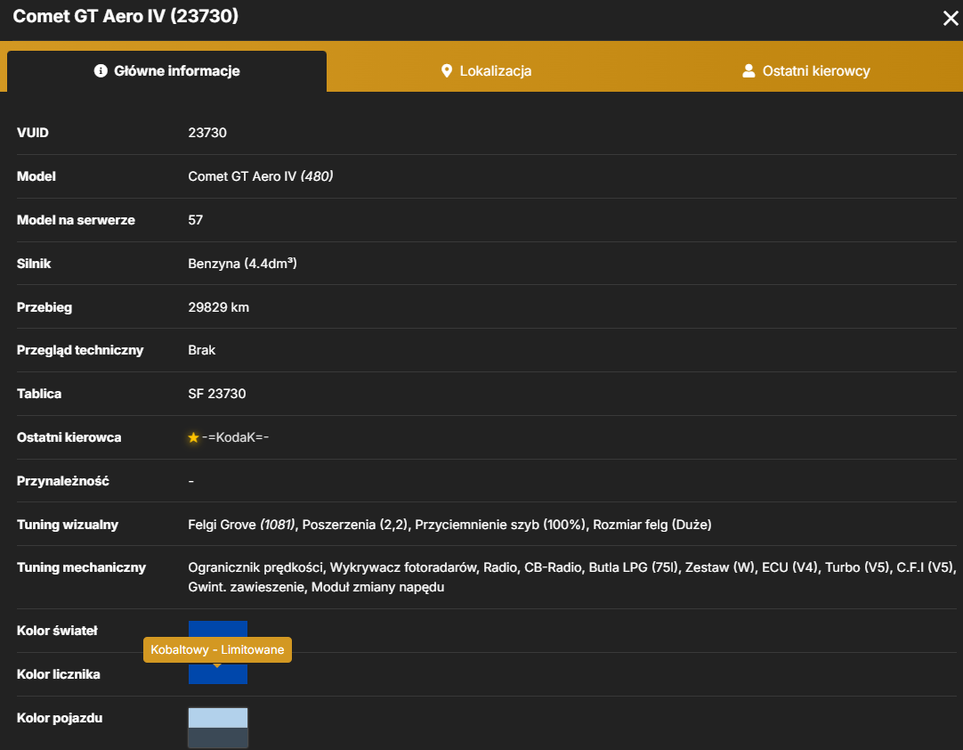Click the dialog title Comet GT Aero IV (23730)
The width and height of the screenshot is (963, 750).
click(126, 16)
